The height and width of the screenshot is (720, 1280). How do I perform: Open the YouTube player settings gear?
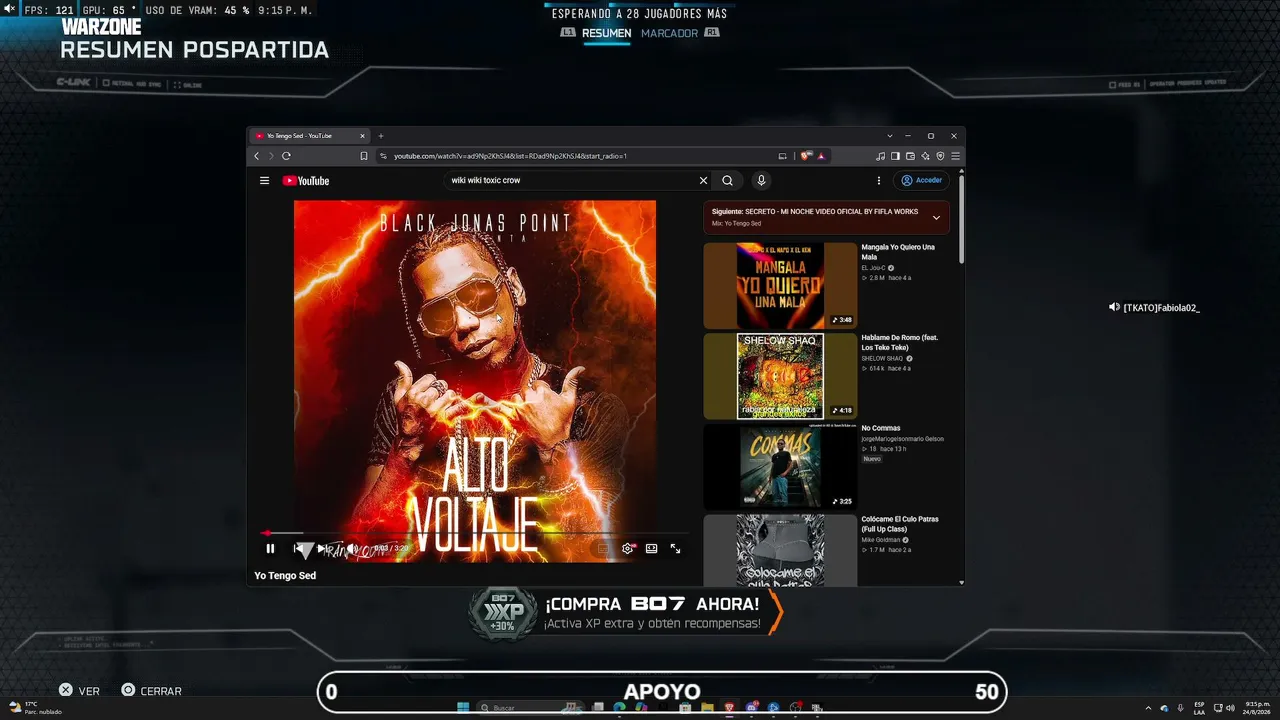628,548
